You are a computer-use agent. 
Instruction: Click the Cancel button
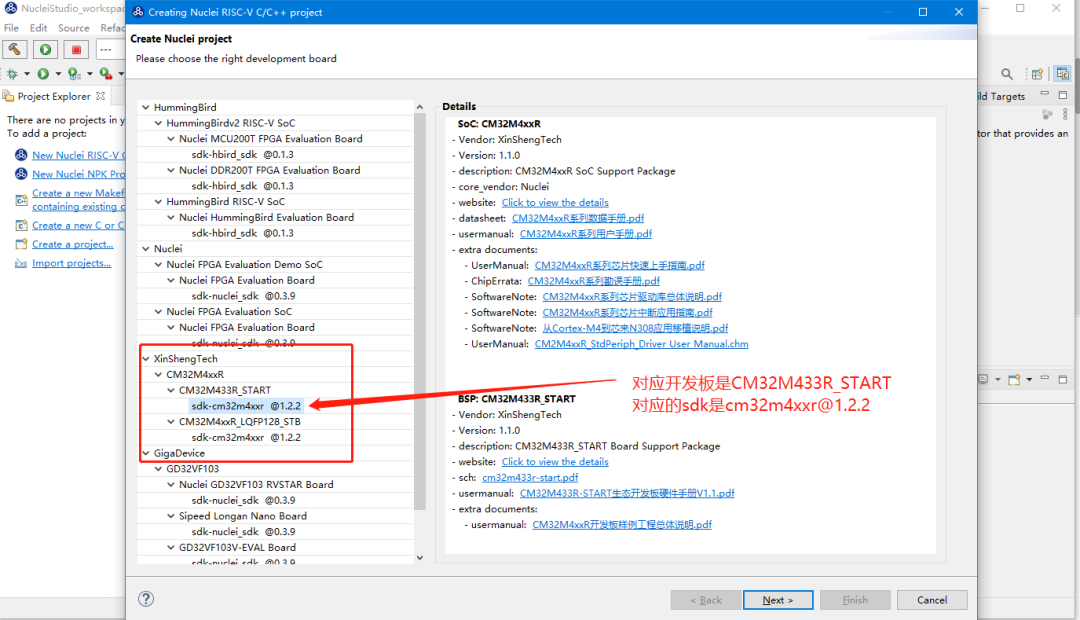coord(932,600)
